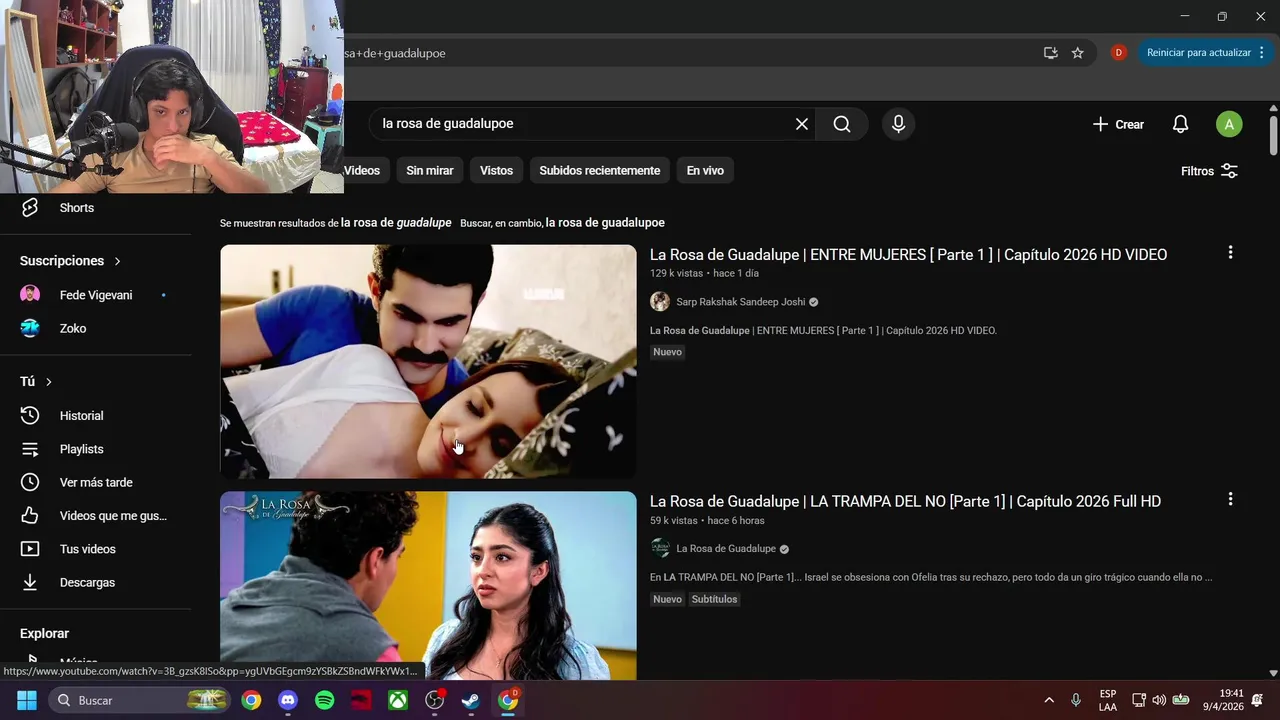Viewport: 1280px width, 720px height.
Task: Select the En vivo filter chip
Action: 705,171
